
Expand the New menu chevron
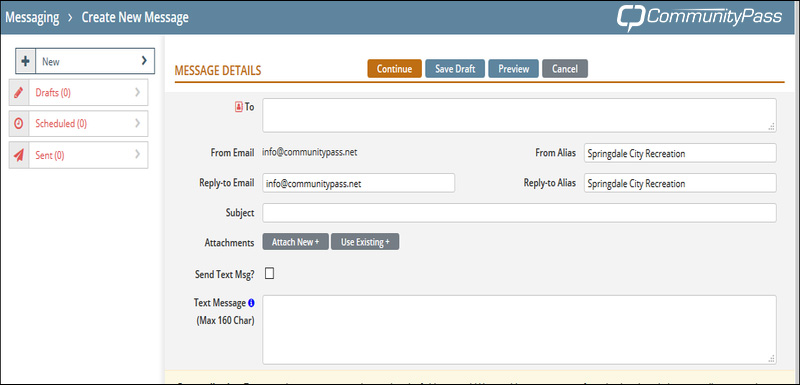[x=144, y=61]
